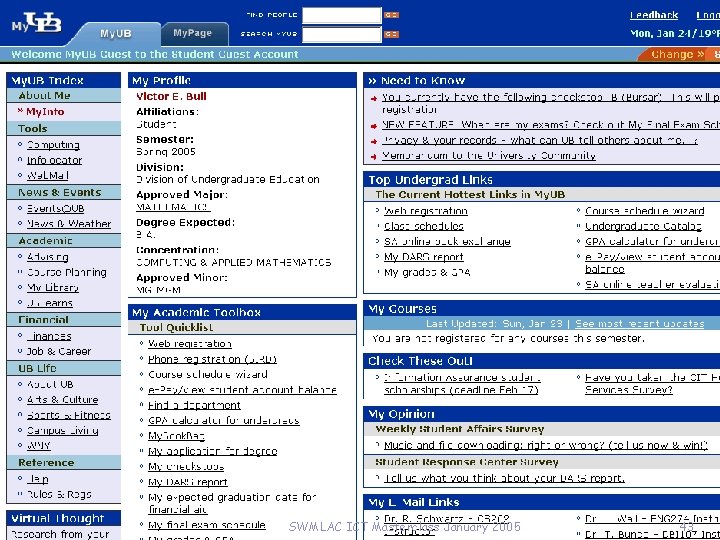720x540 pixels.
Task: Open Undergraduate Catalog link
Action: tap(643, 226)
